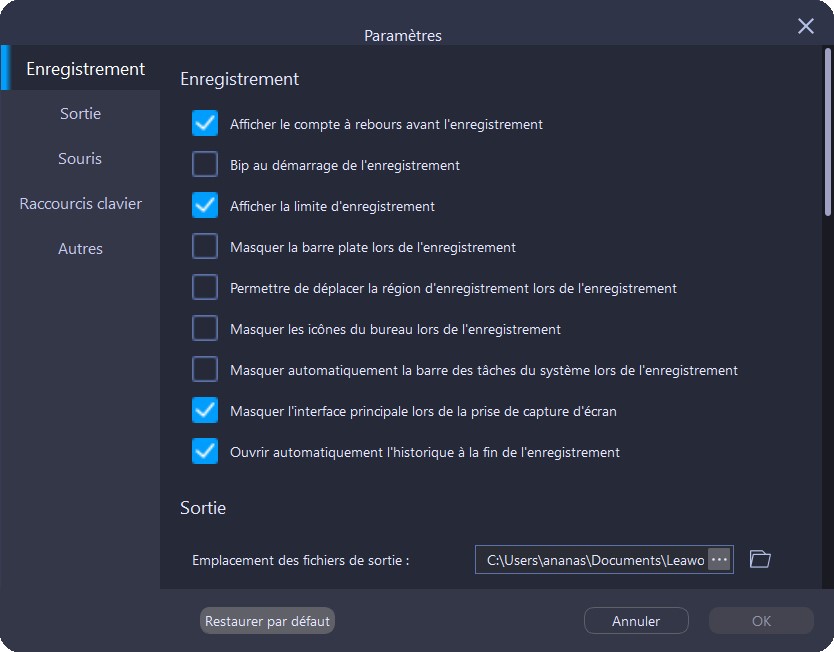Select the Autres tab

click(x=80, y=249)
